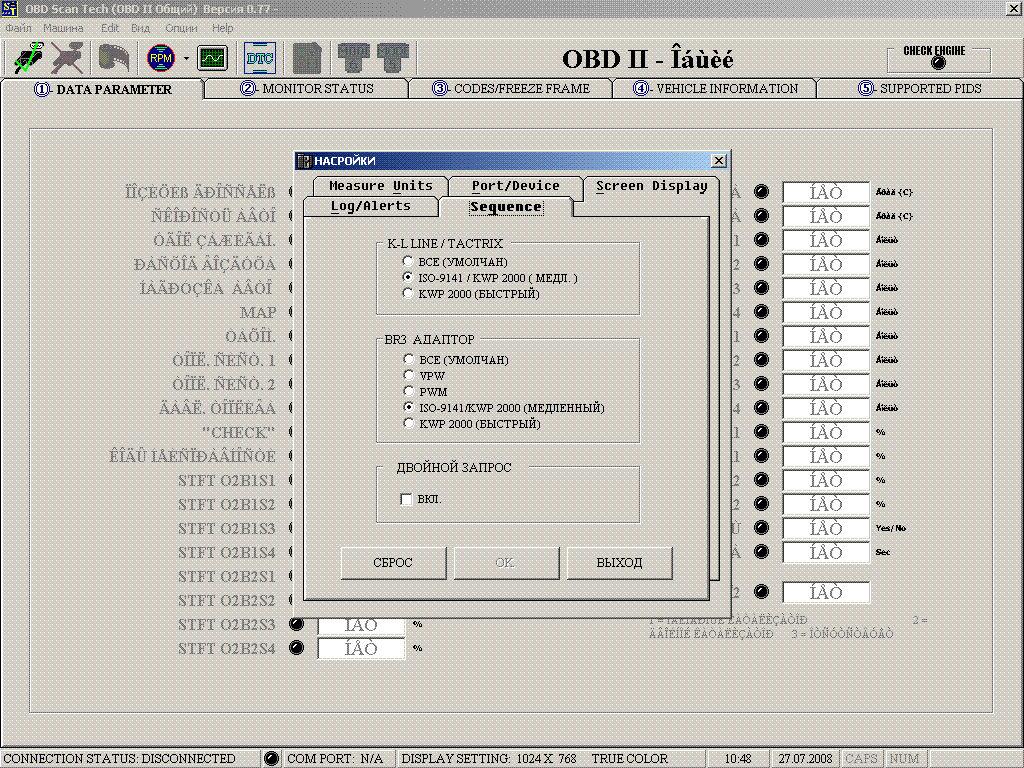Click the connect to vehicle toolbar icon

28,58
